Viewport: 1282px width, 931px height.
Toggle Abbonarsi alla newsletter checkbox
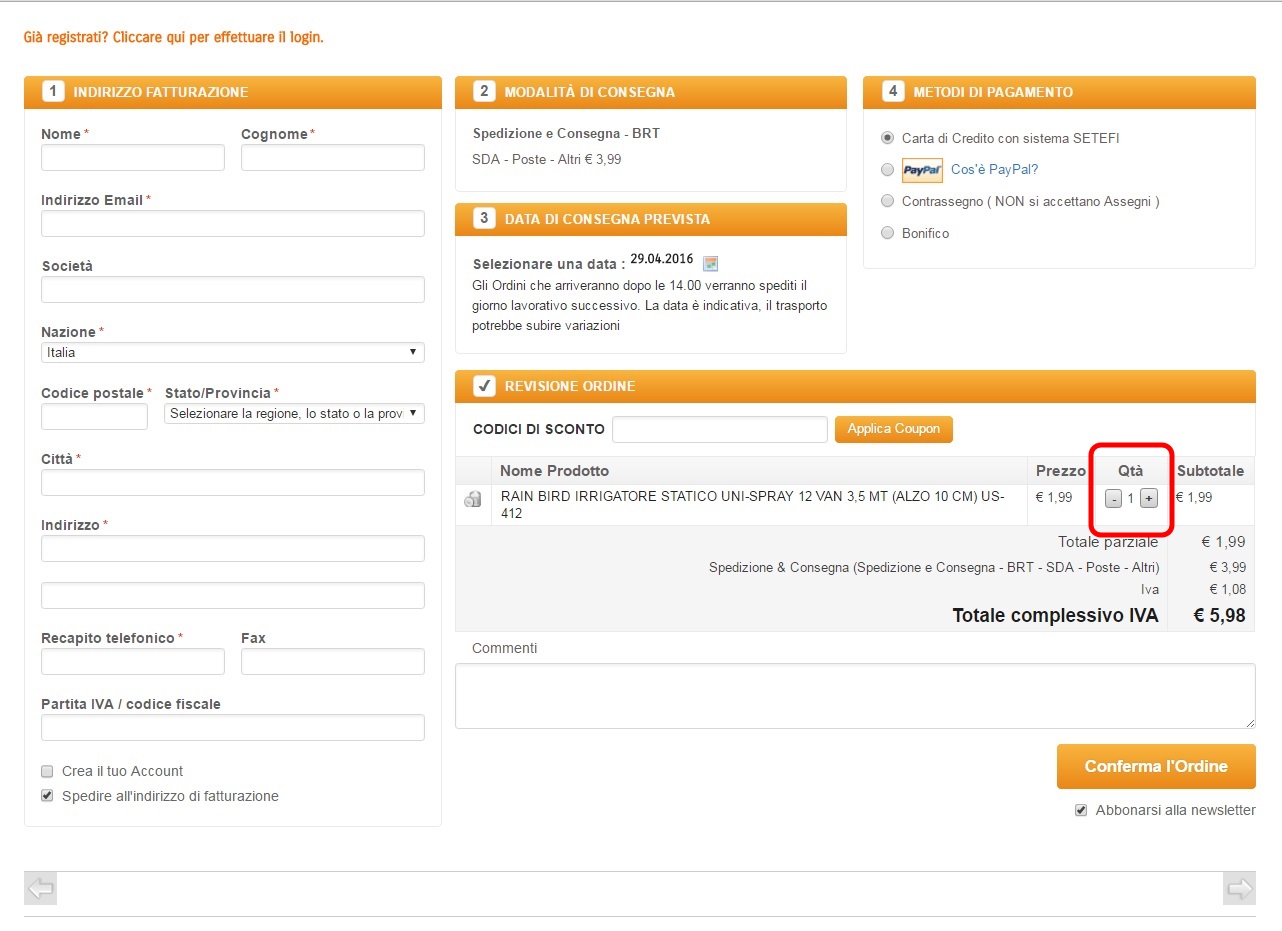point(1080,810)
